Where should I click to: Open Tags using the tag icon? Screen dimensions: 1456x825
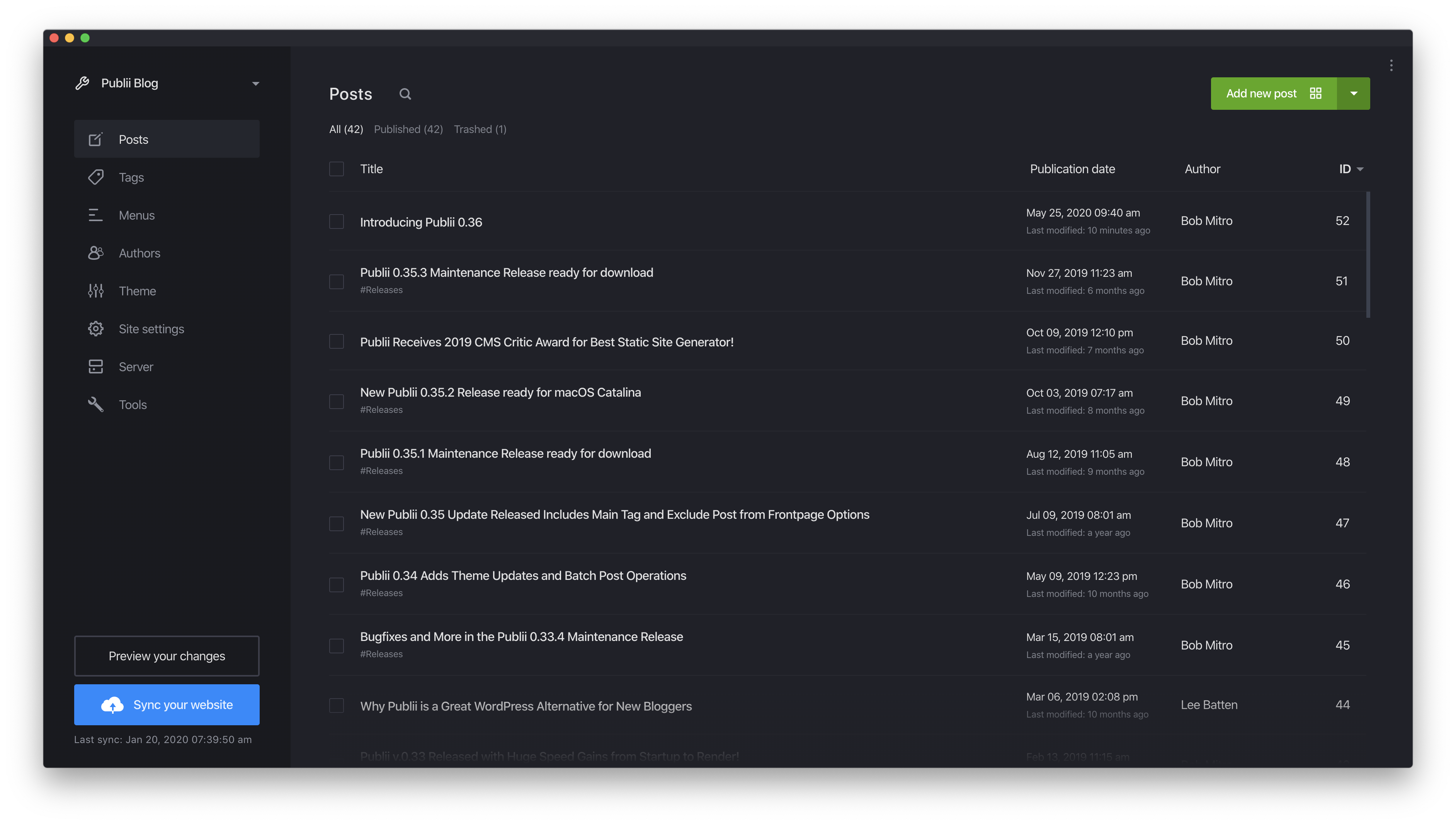(95, 177)
